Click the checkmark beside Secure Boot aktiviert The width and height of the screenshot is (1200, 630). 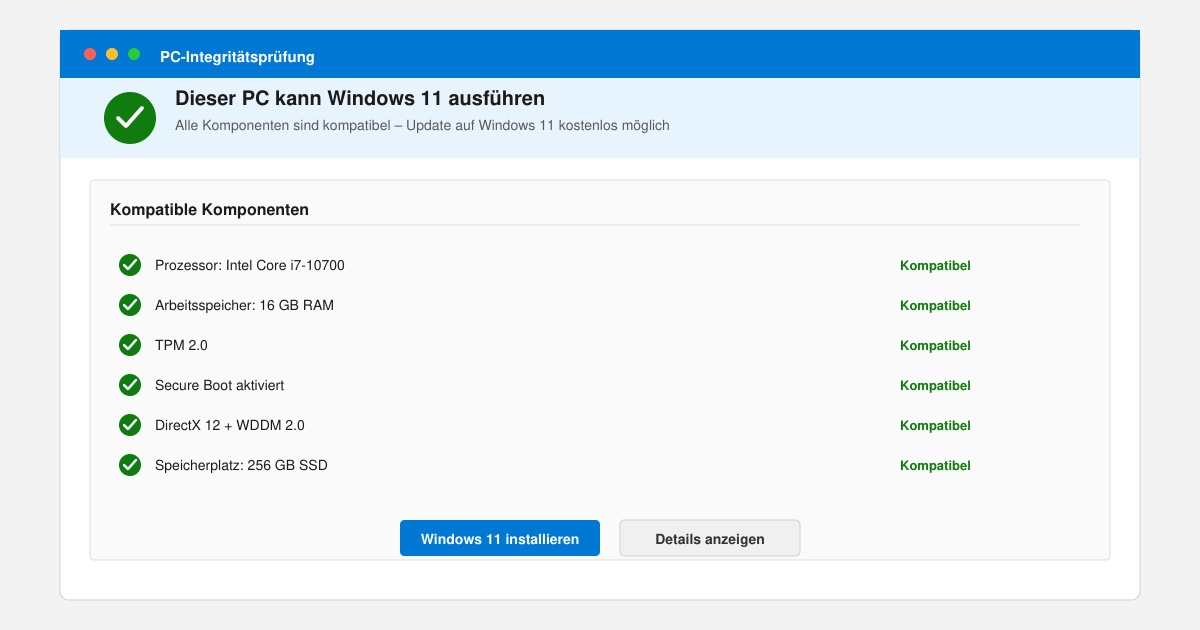130,385
